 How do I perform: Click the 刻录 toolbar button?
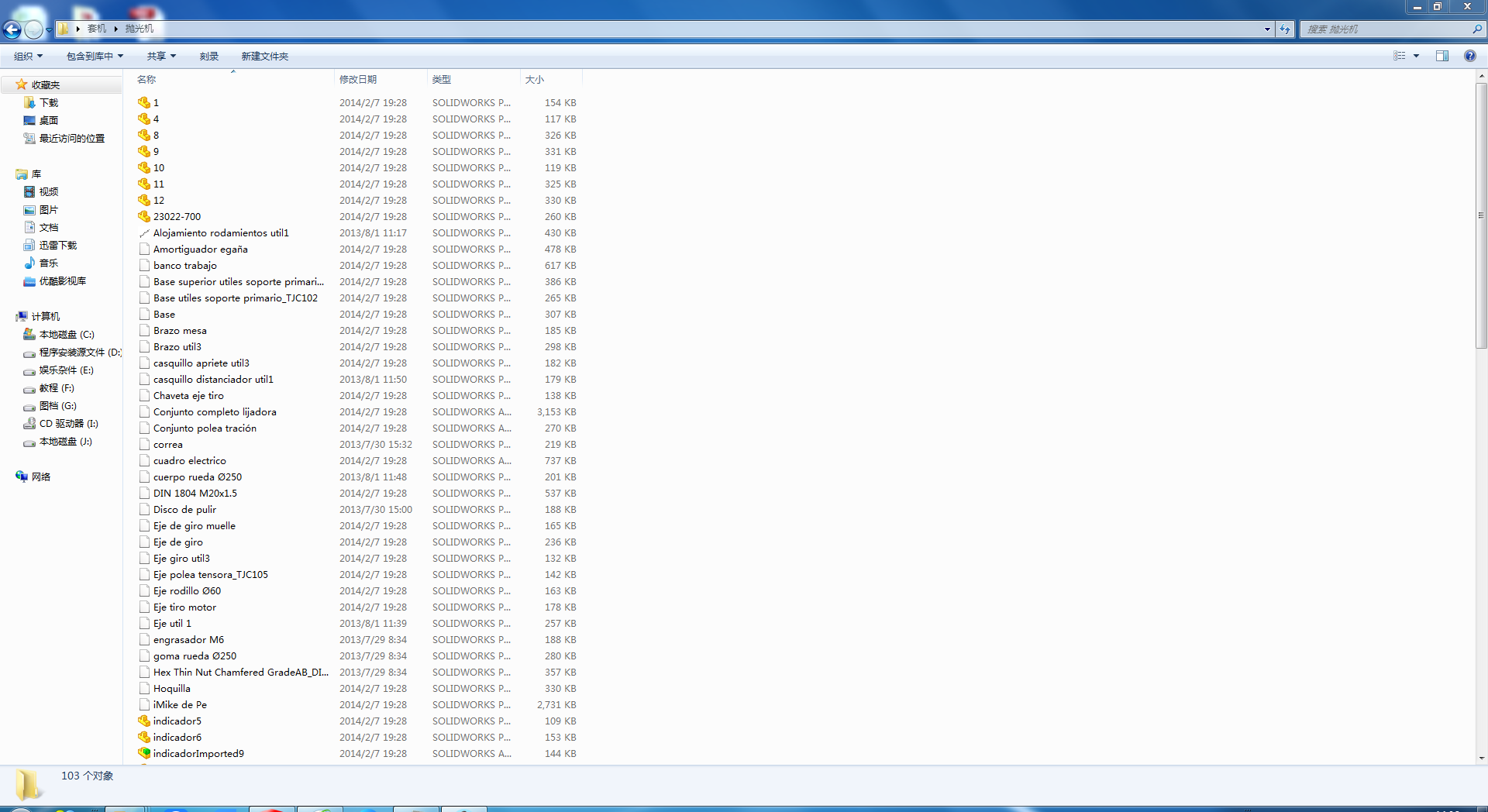click(208, 56)
